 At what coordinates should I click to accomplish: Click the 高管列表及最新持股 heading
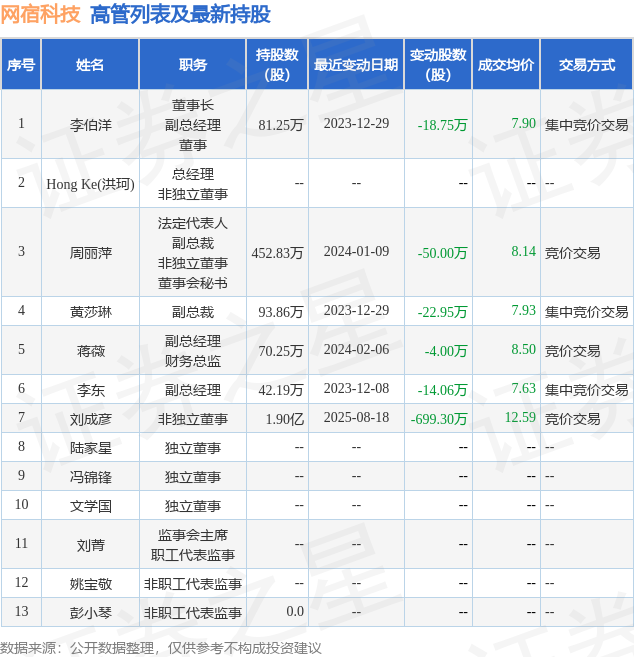pyautogui.click(x=180, y=14)
